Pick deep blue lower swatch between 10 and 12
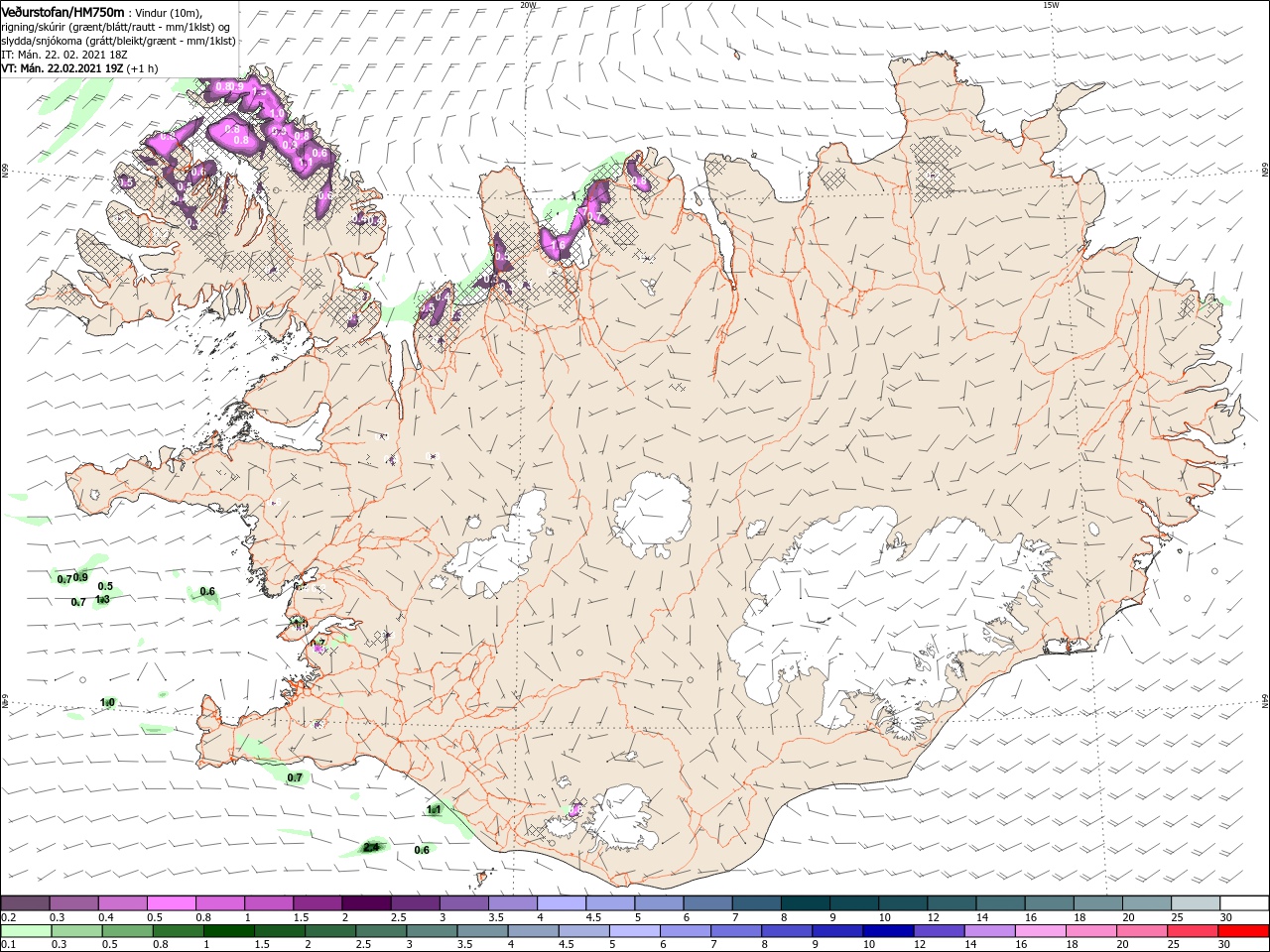1270x952 pixels. 886,931
